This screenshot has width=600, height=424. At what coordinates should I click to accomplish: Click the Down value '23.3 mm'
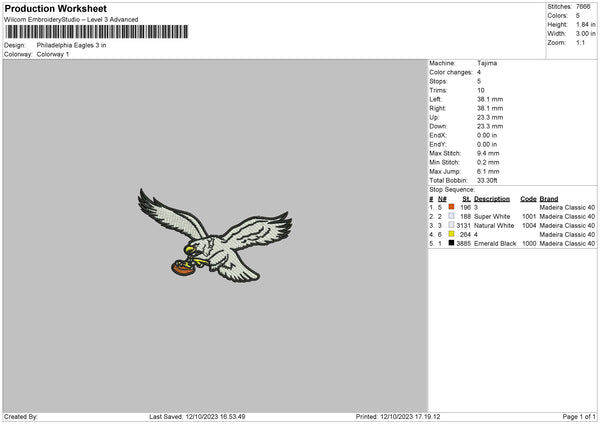tap(490, 126)
